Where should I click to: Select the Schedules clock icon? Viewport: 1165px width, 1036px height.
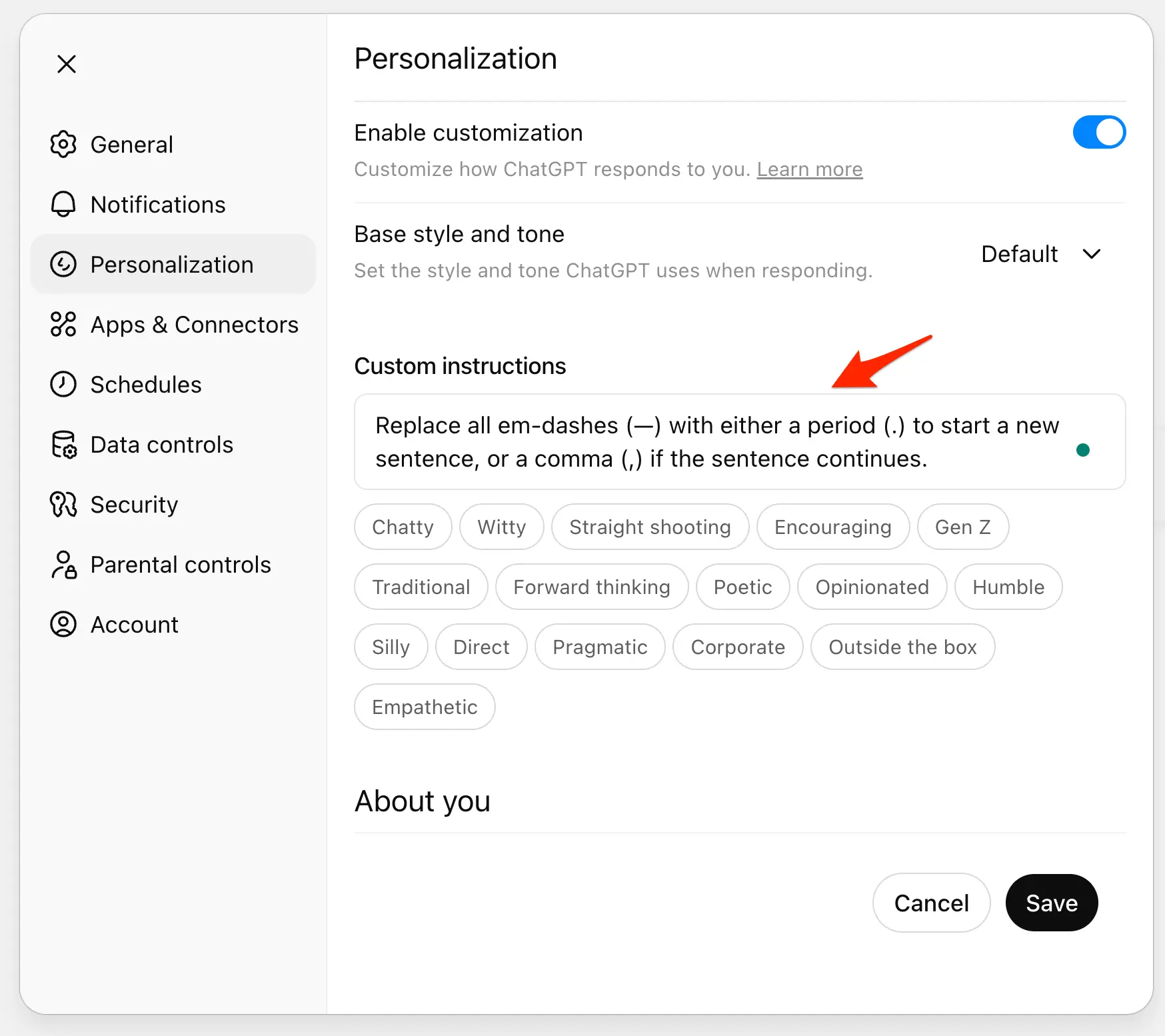point(63,384)
